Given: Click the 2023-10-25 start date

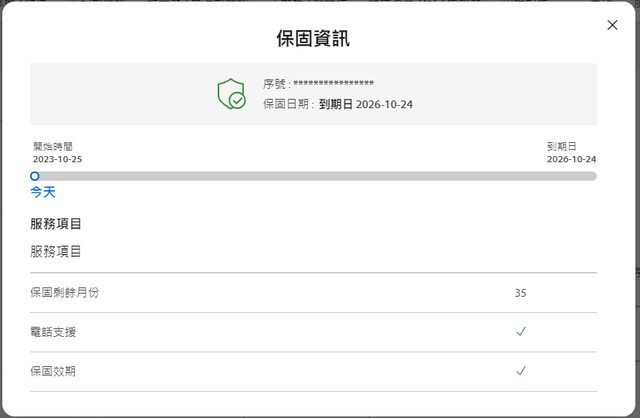Looking at the screenshot, I should [x=57, y=159].
